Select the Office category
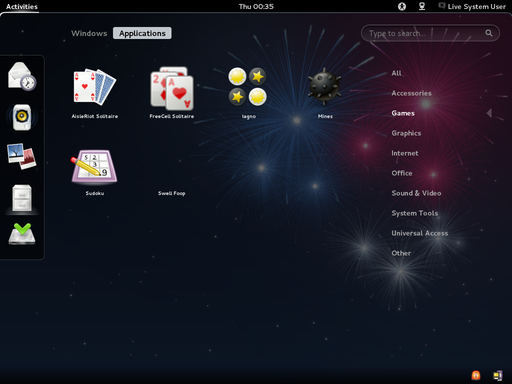Image resolution: width=512 pixels, height=384 pixels. pos(402,173)
